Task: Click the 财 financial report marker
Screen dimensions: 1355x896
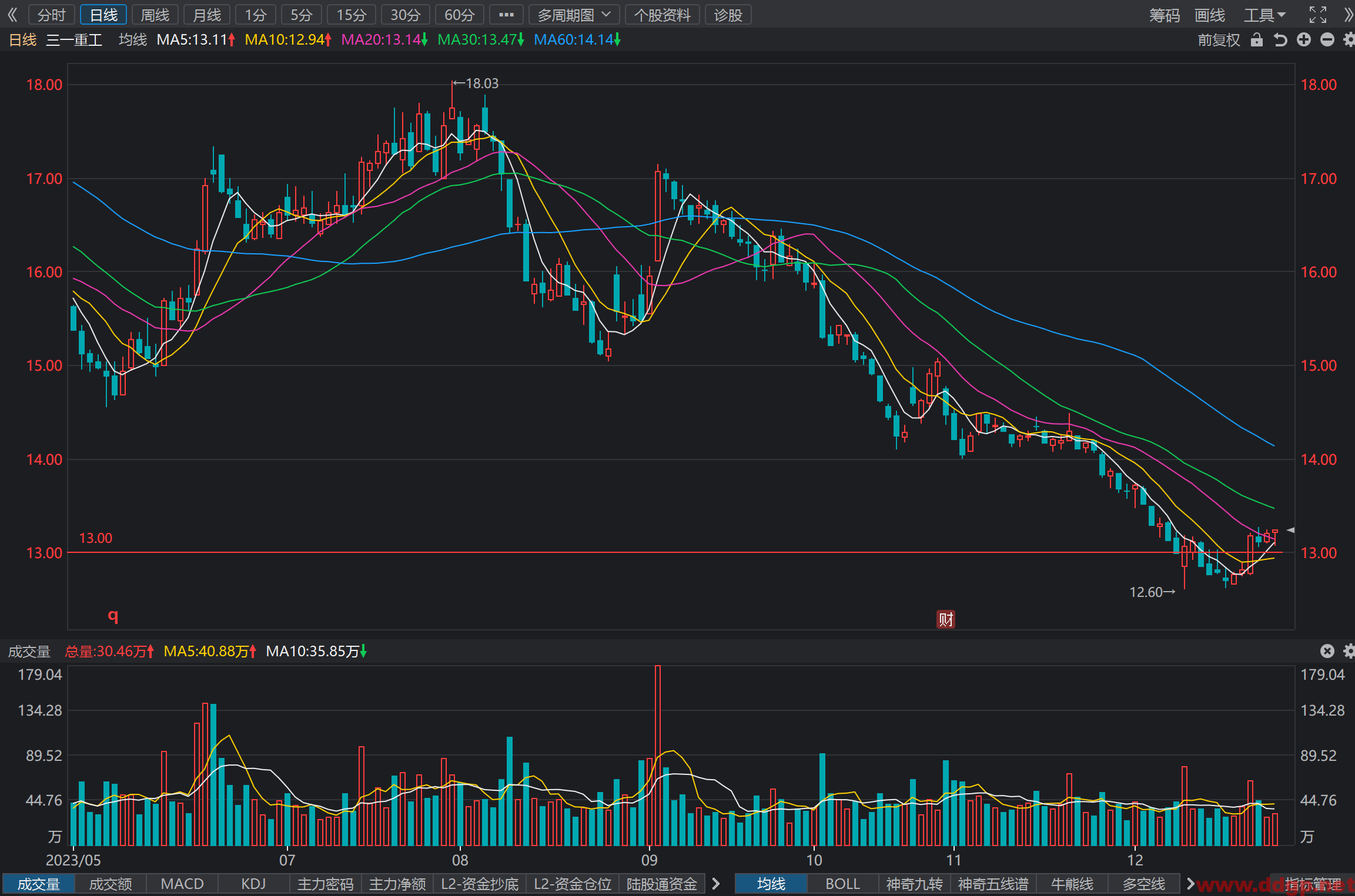Action: 945,619
